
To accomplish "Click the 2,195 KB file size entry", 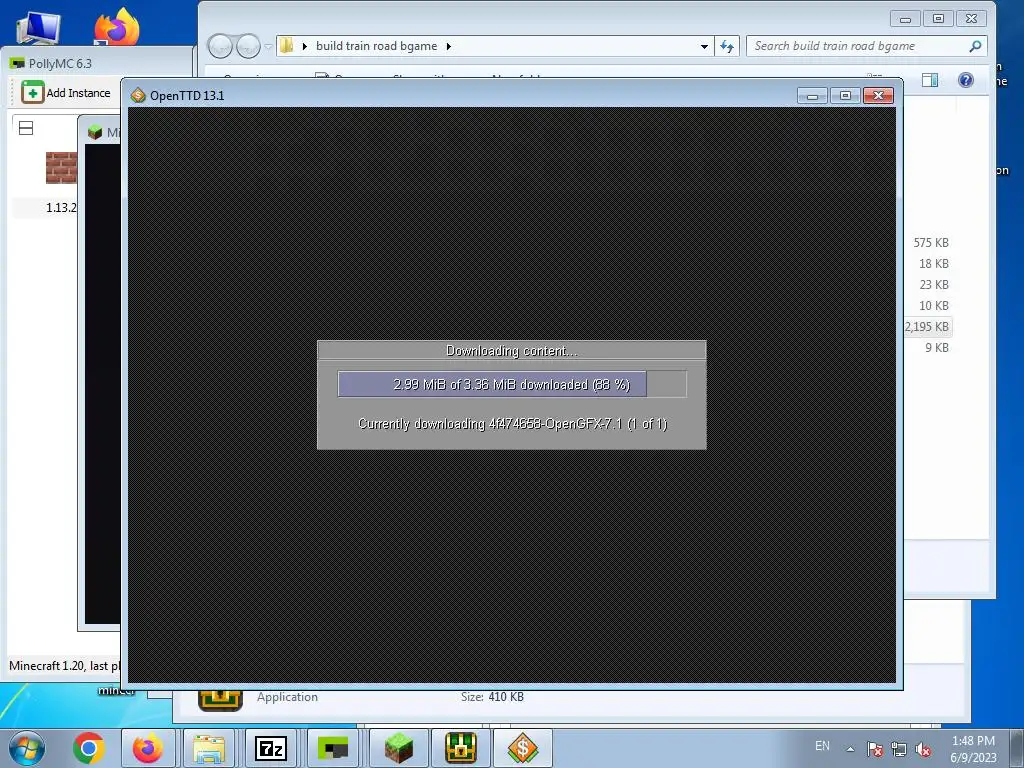I will tap(927, 327).
